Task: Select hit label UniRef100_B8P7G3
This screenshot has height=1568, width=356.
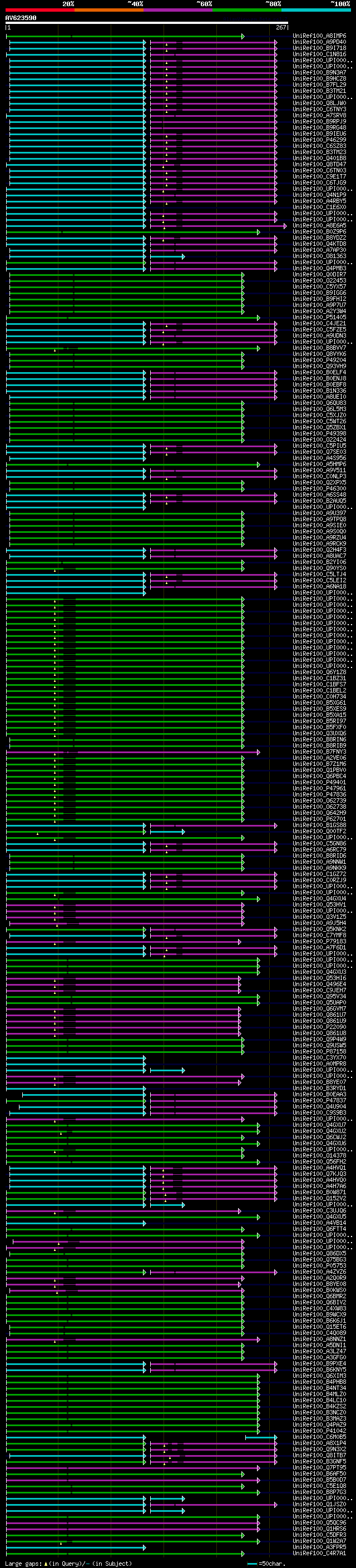Action: pos(319,1492)
